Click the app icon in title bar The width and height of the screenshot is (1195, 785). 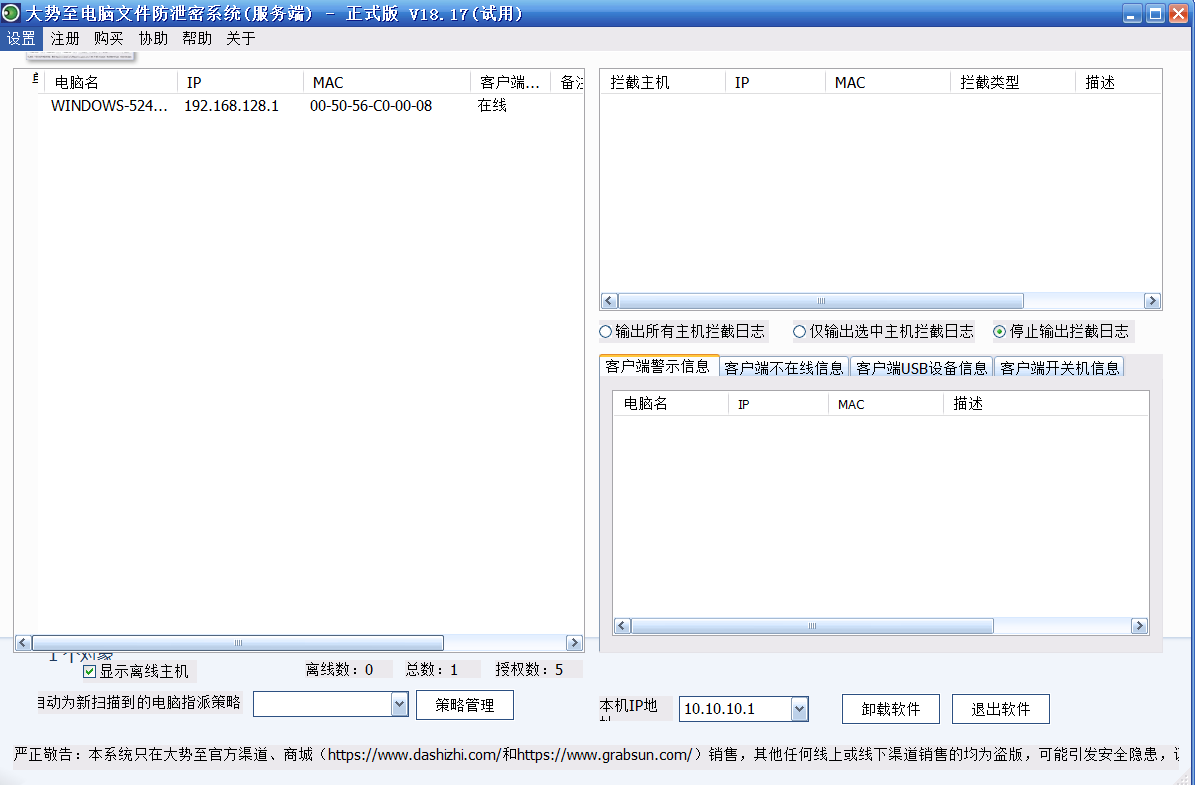[x=11, y=14]
